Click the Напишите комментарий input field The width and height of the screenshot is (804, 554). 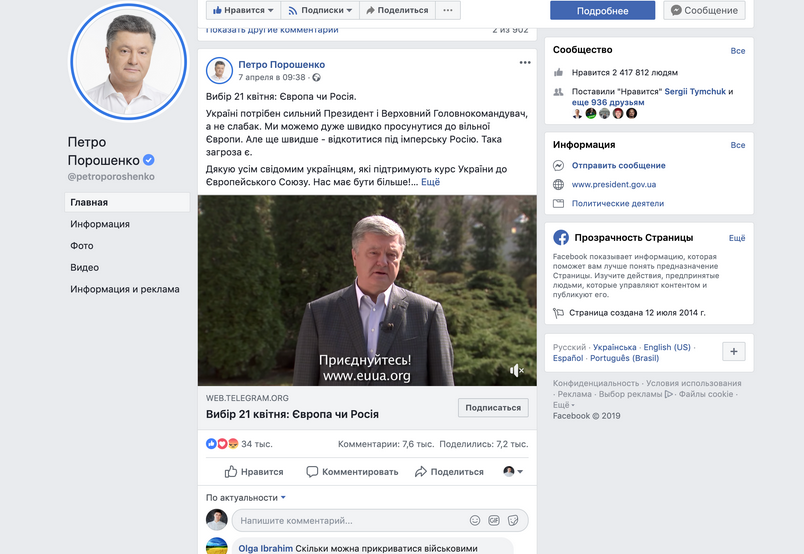click(350, 521)
